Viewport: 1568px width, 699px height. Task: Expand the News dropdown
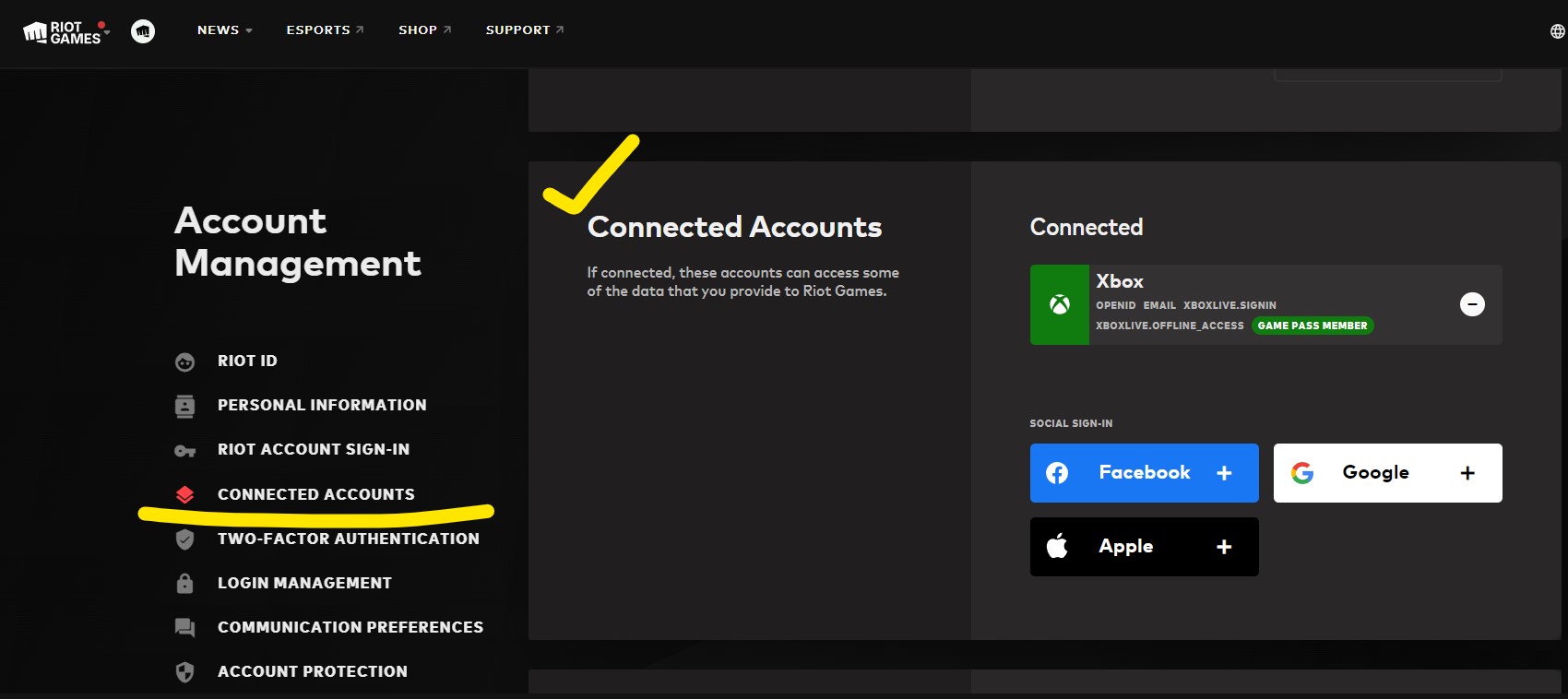coord(224,30)
